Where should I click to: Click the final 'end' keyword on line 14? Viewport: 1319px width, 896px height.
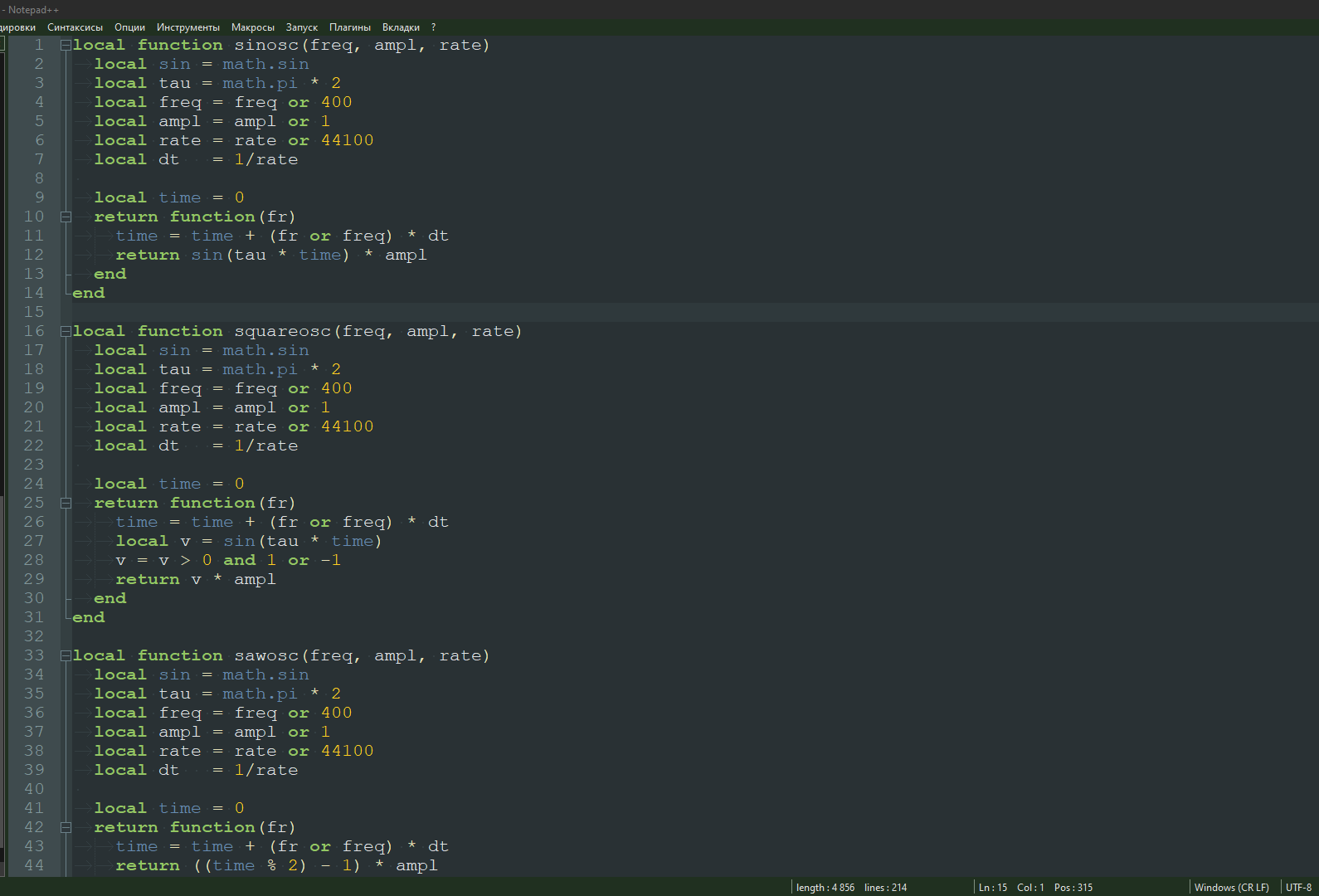(x=89, y=293)
